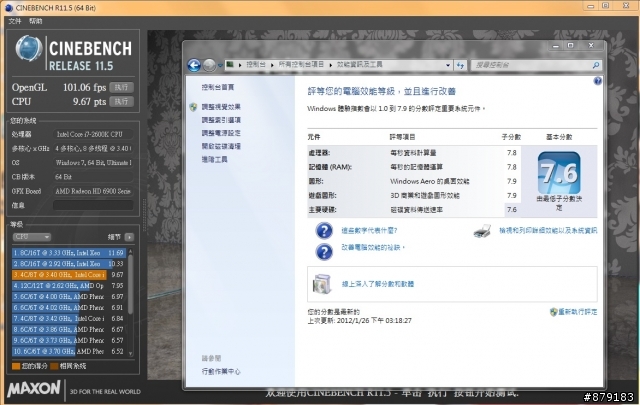This screenshot has height=405, width=640.
Task: Click Re-run the assessment link
Action: (578, 312)
